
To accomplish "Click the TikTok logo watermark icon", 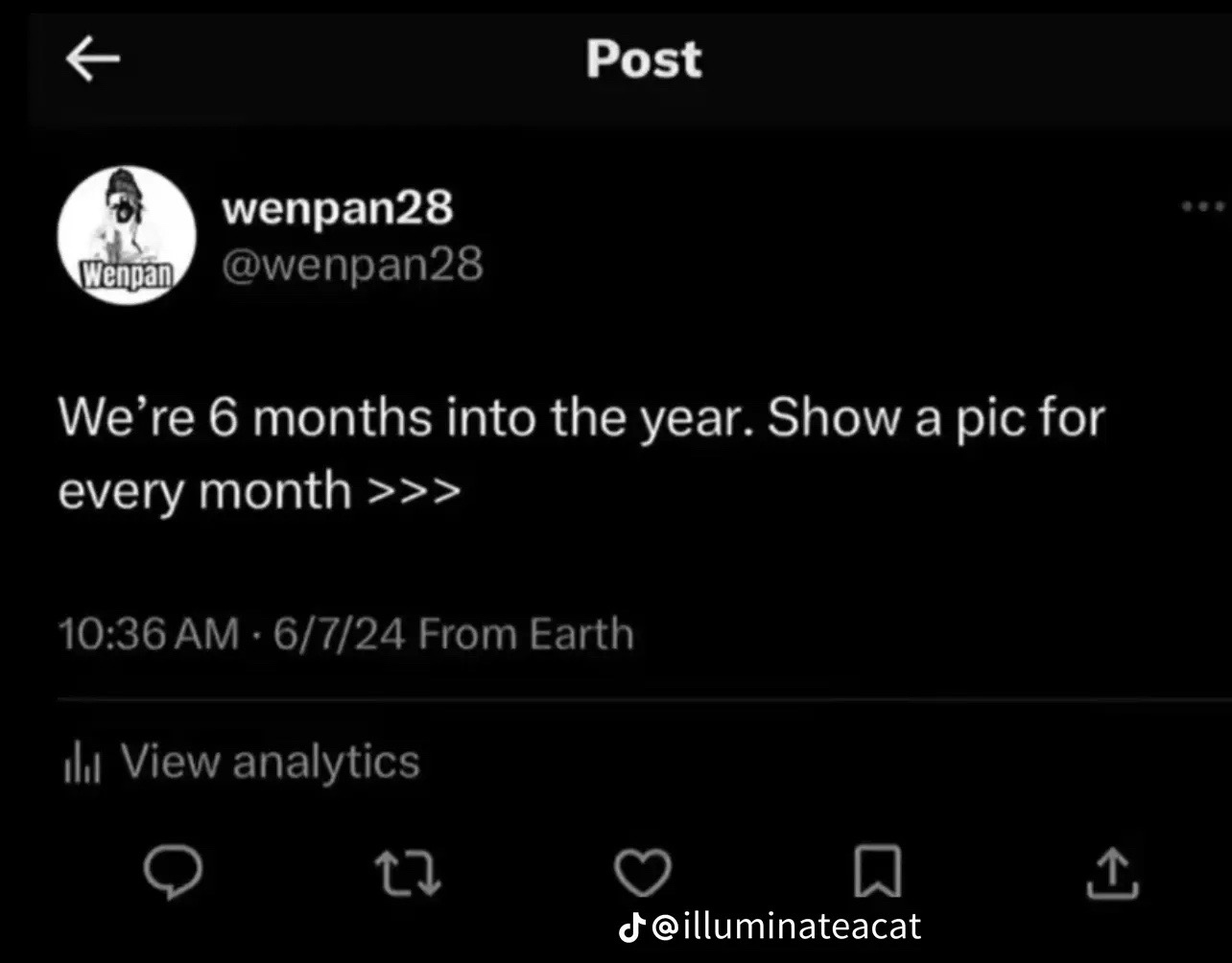I will pyautogui.click(x=630, y=928).
